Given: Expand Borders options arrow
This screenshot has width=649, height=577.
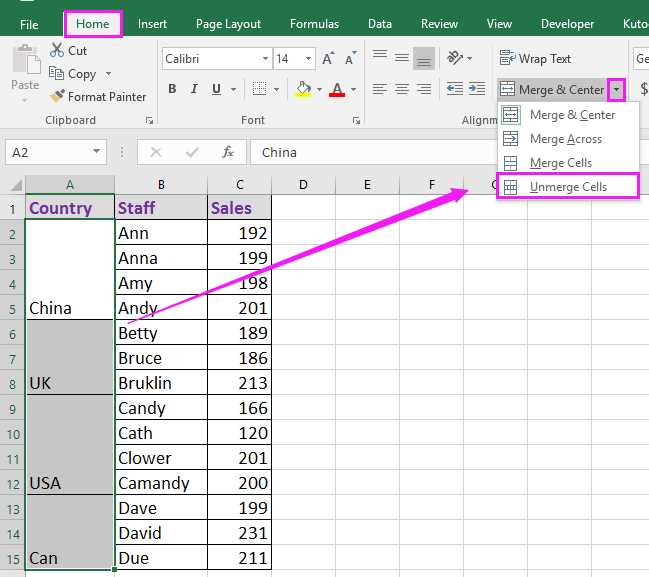Looking at the screenshot, I should click(276, 89).
